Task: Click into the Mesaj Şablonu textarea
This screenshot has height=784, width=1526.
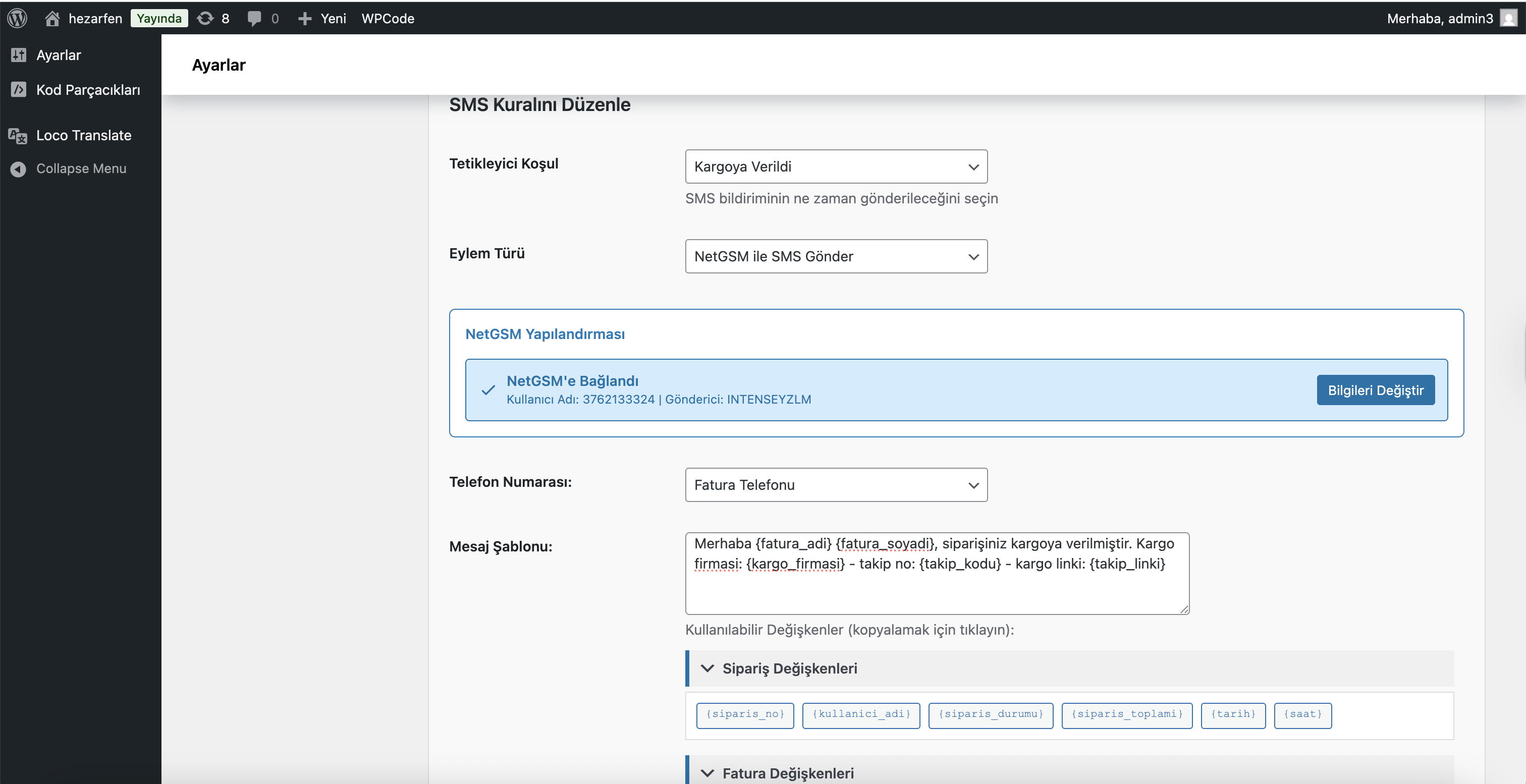Action: [937, 573]
